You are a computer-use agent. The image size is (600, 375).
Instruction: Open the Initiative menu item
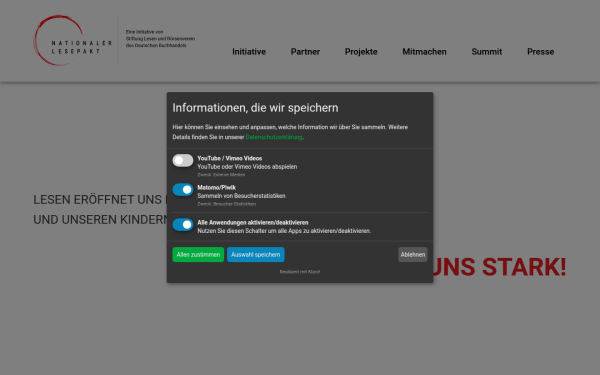click(249, 52)
